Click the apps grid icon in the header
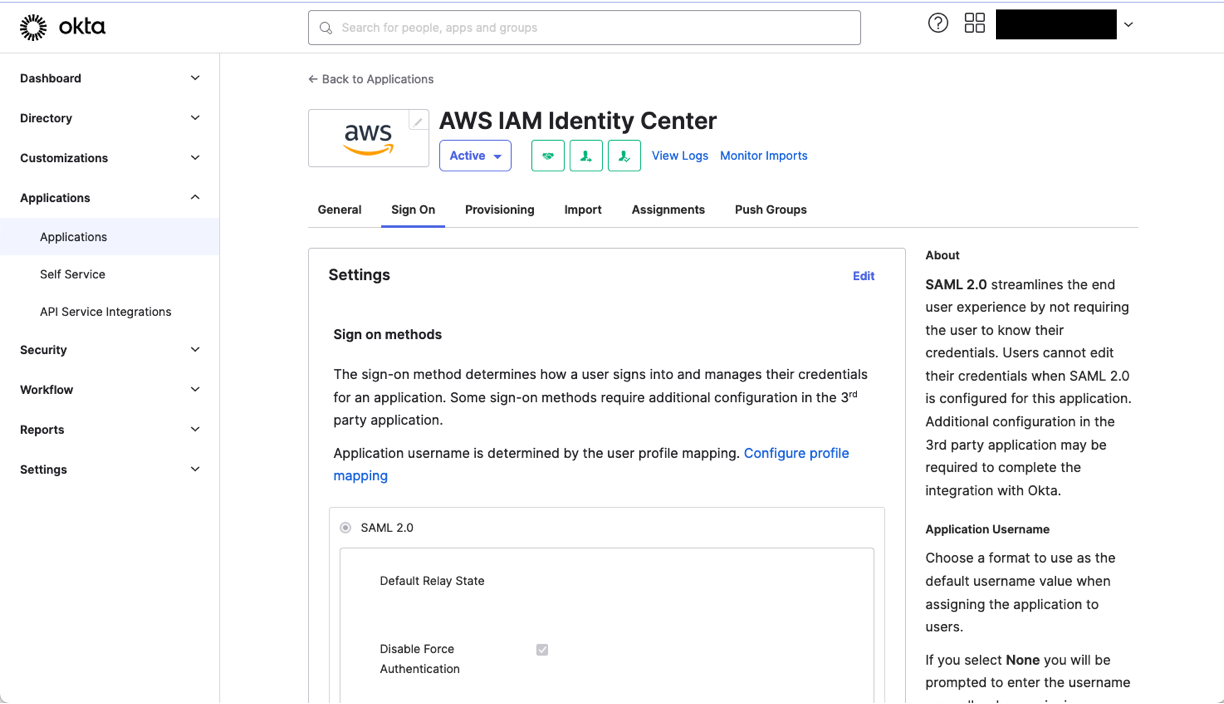The height and width of the screenshot is (704, 1224). [974, 21]
